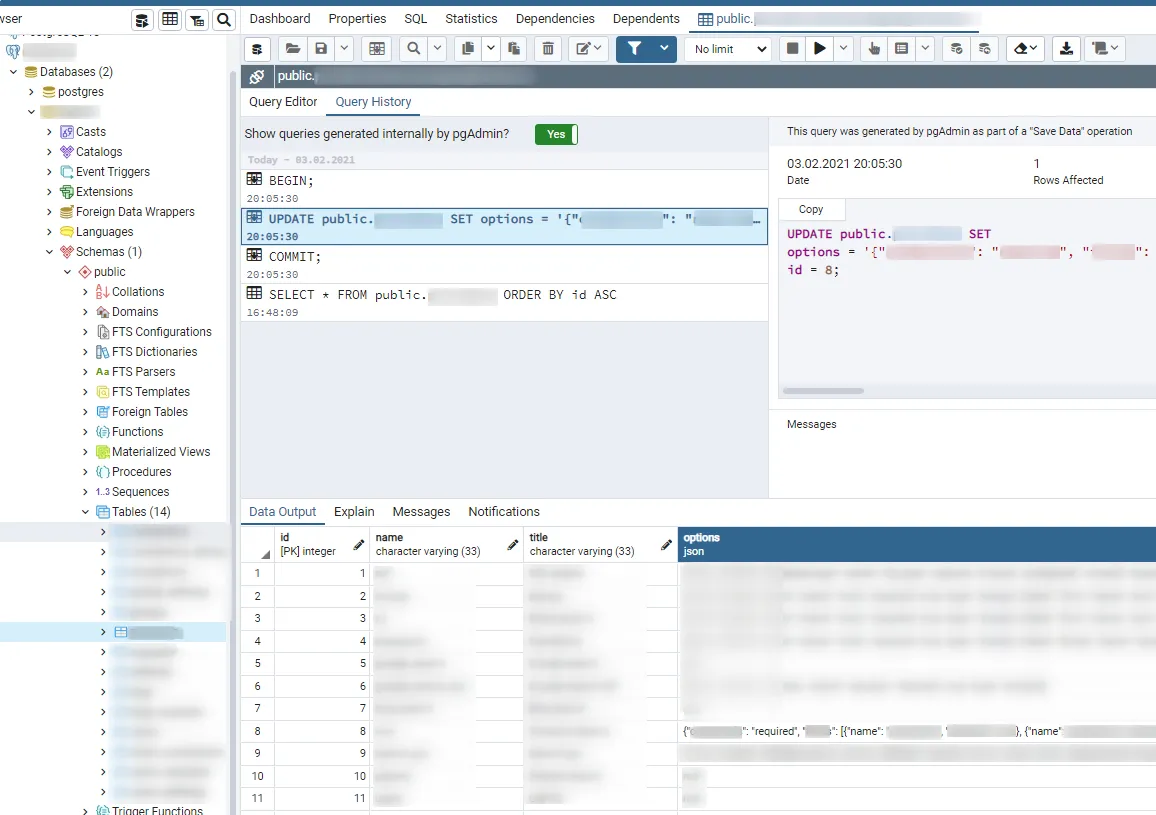Image resolution: width=1156 pixels, height=815 pixels.
Task: Switch to the Query Editor tab
Action: [283, 102]
